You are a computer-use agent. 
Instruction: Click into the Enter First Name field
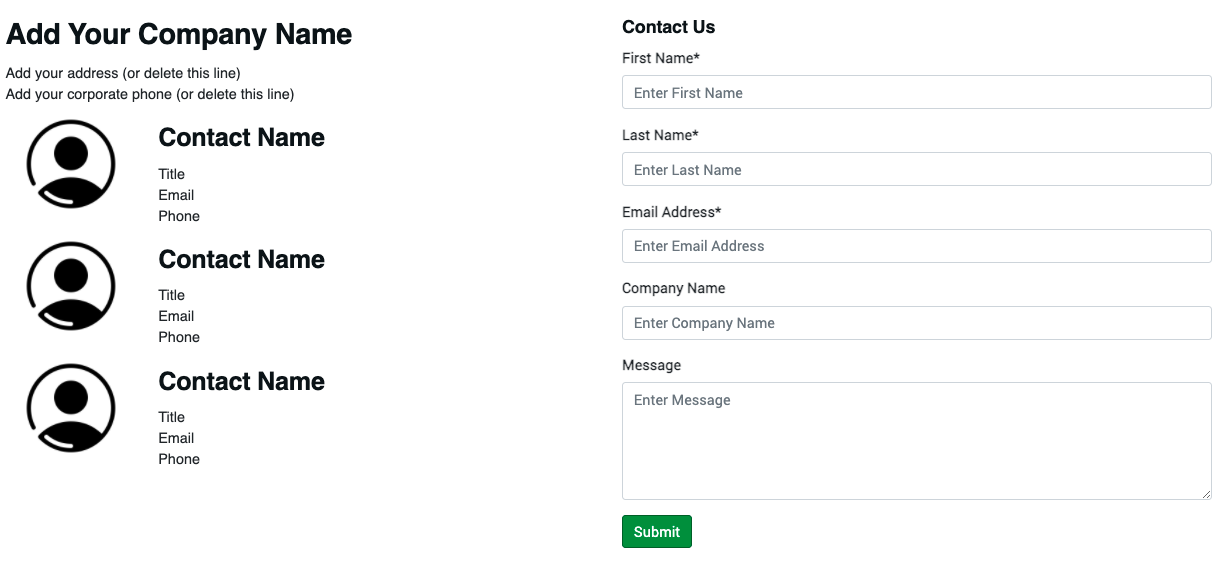pyautogui.click(x=916, y=93)
